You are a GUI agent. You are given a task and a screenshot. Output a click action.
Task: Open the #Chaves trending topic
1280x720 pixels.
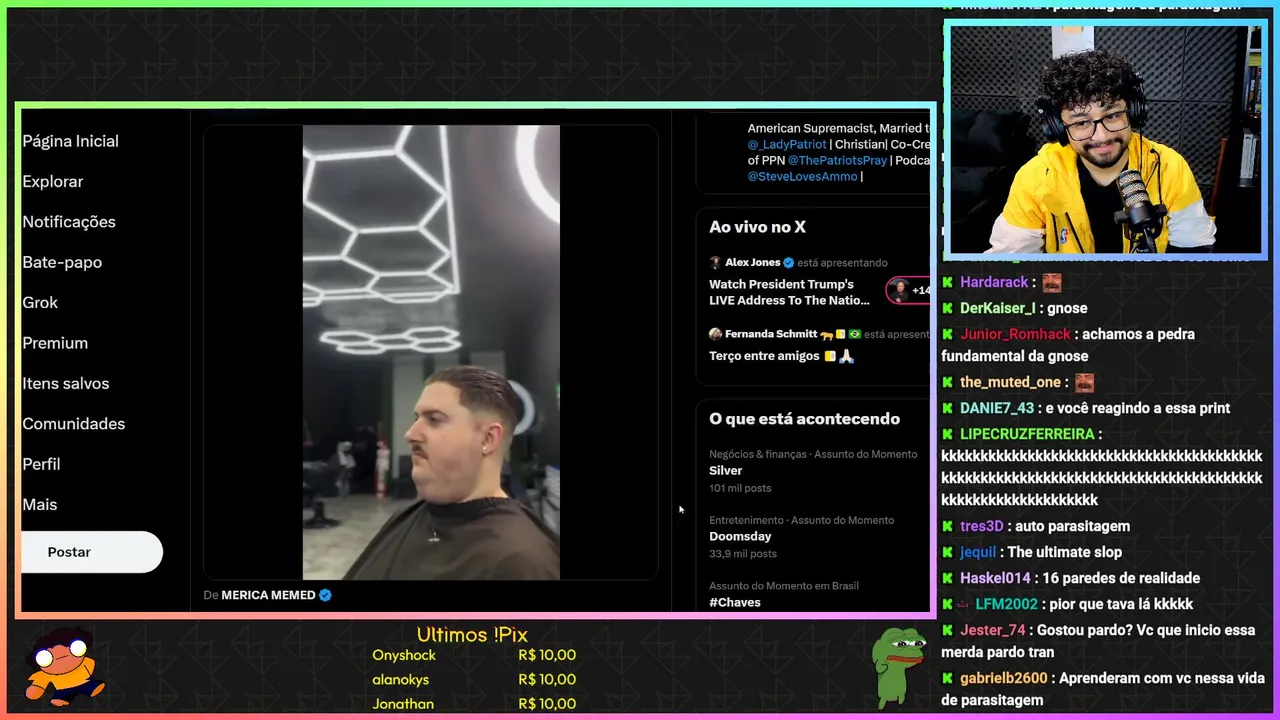click(735, 602)
